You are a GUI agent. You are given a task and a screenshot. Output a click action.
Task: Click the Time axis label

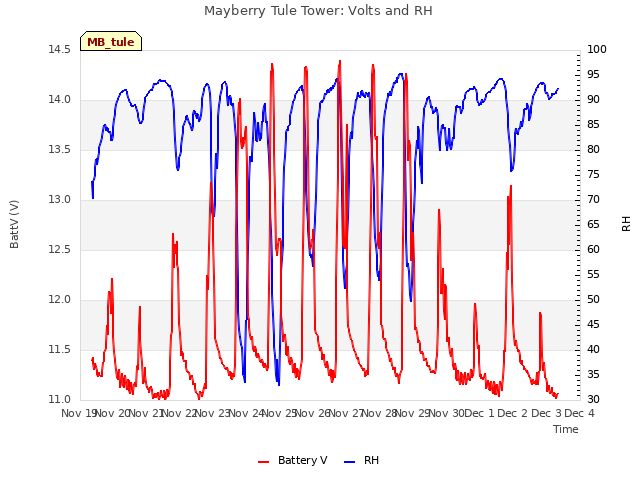pyautogui.click(x=566, y=429)
